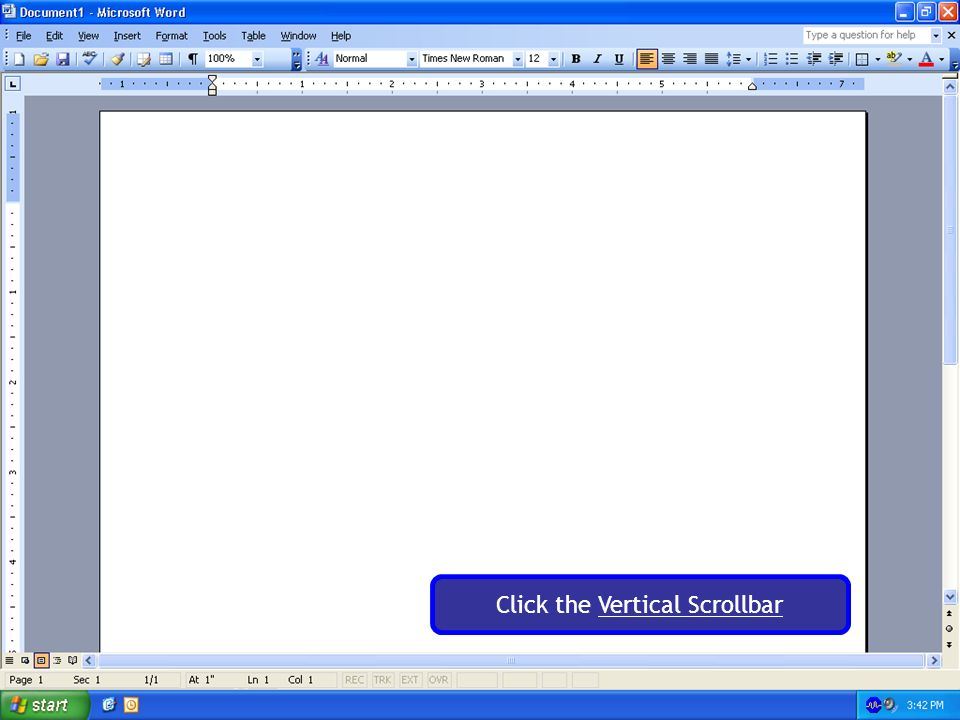Screen dimensions: 960x720
Task: Create a new blank document
Action: (x=19, y=59)
